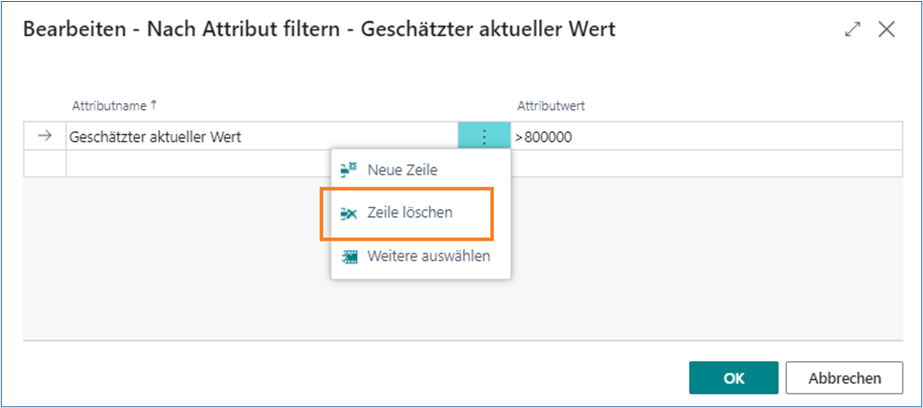Pick "Weitere auswählen" in the menu

click(x=428, y=256)
